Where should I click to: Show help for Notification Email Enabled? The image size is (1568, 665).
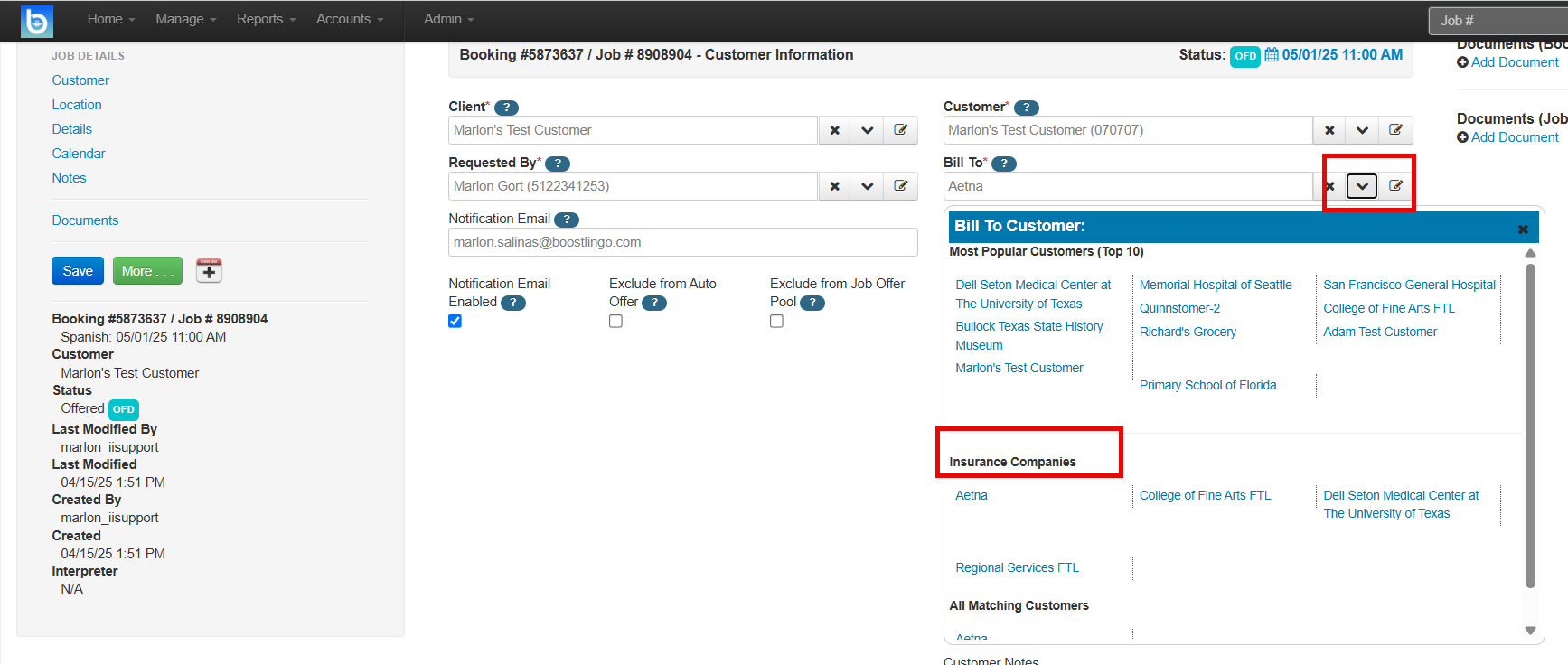click(513, 303)
